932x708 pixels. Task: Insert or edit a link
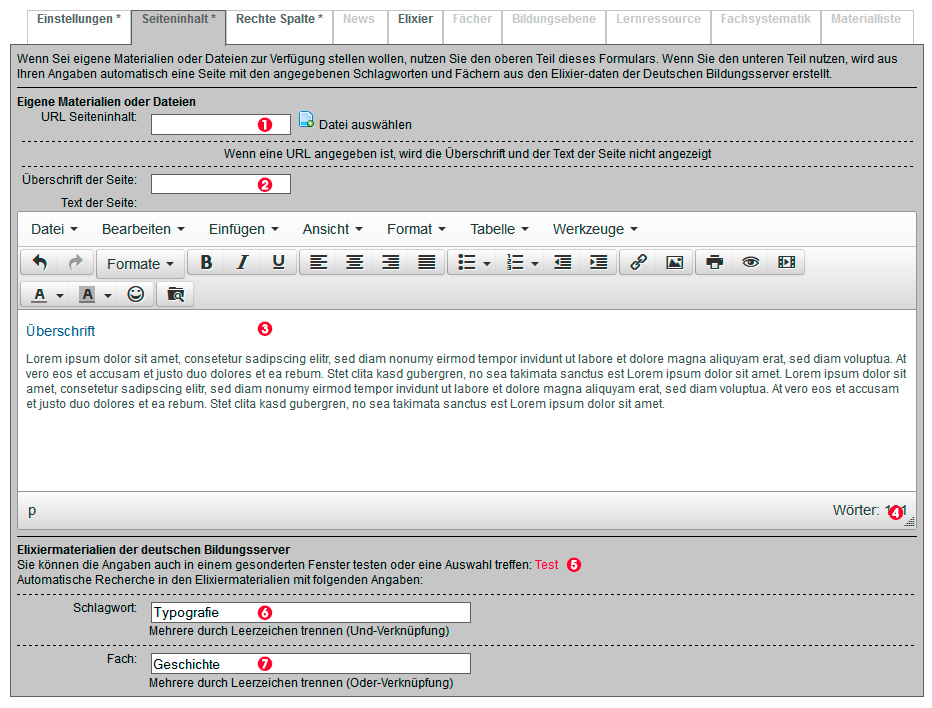coord(638,262)
